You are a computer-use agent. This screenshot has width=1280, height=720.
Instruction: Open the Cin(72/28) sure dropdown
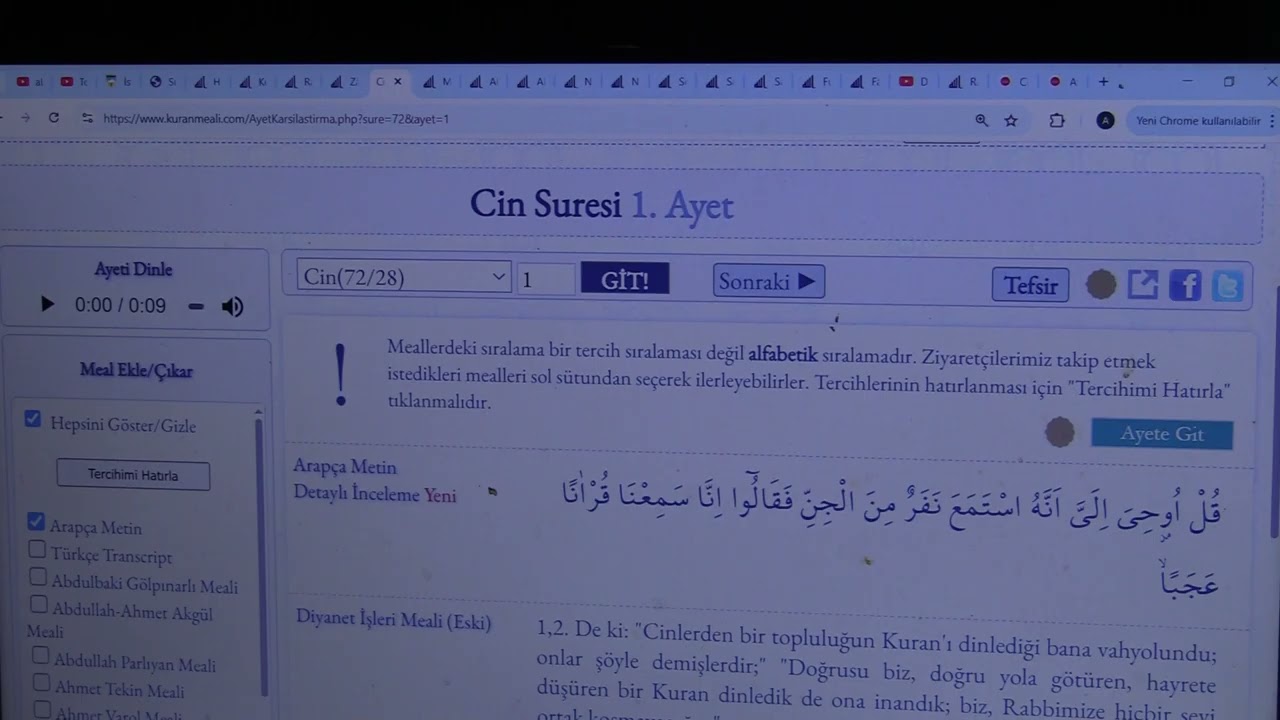coord(404,277)
